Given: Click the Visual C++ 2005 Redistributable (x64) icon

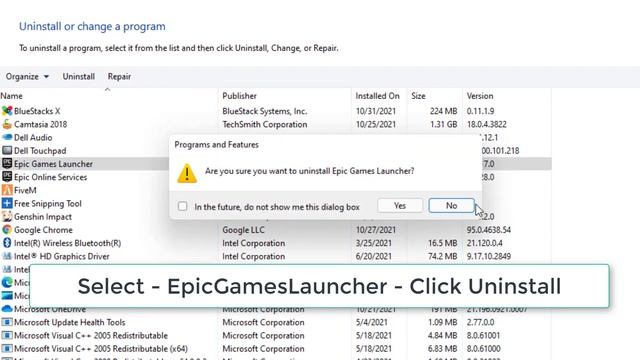Looking at the screenshot, I should (x=7, y=349).
